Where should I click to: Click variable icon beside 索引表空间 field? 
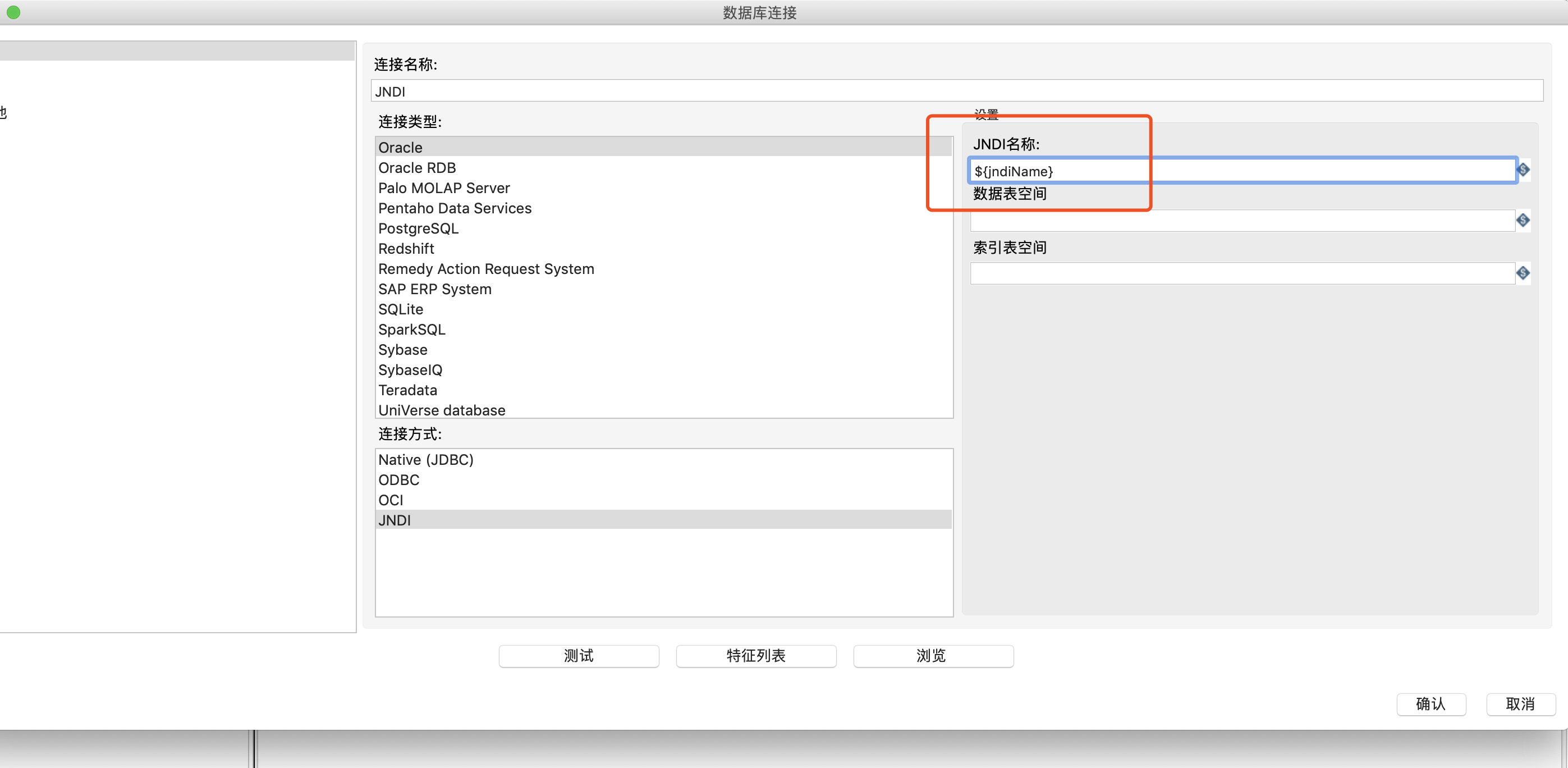(x=1523, y=273)
